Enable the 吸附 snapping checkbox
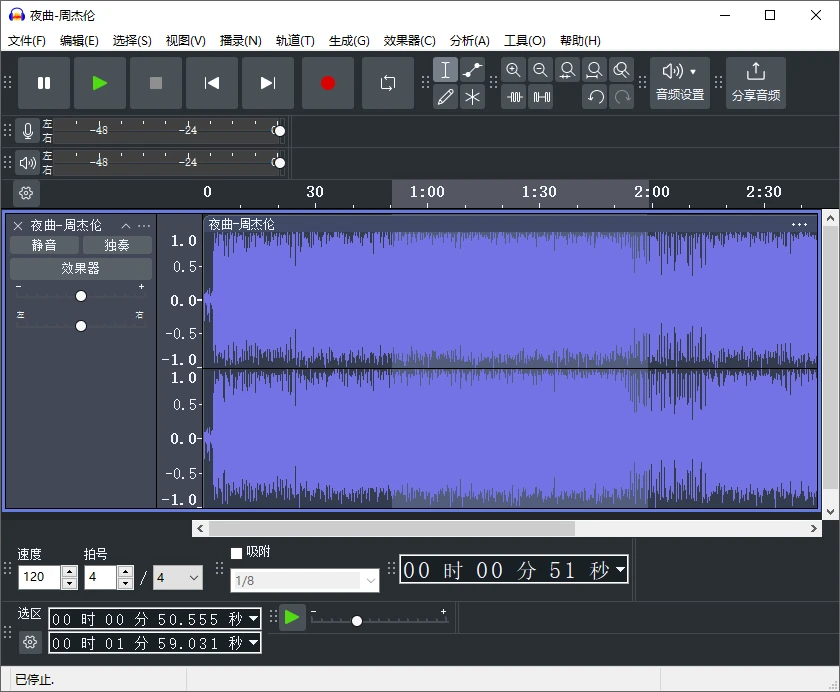The width and height of the screenshot is (840, 692). 237,552
